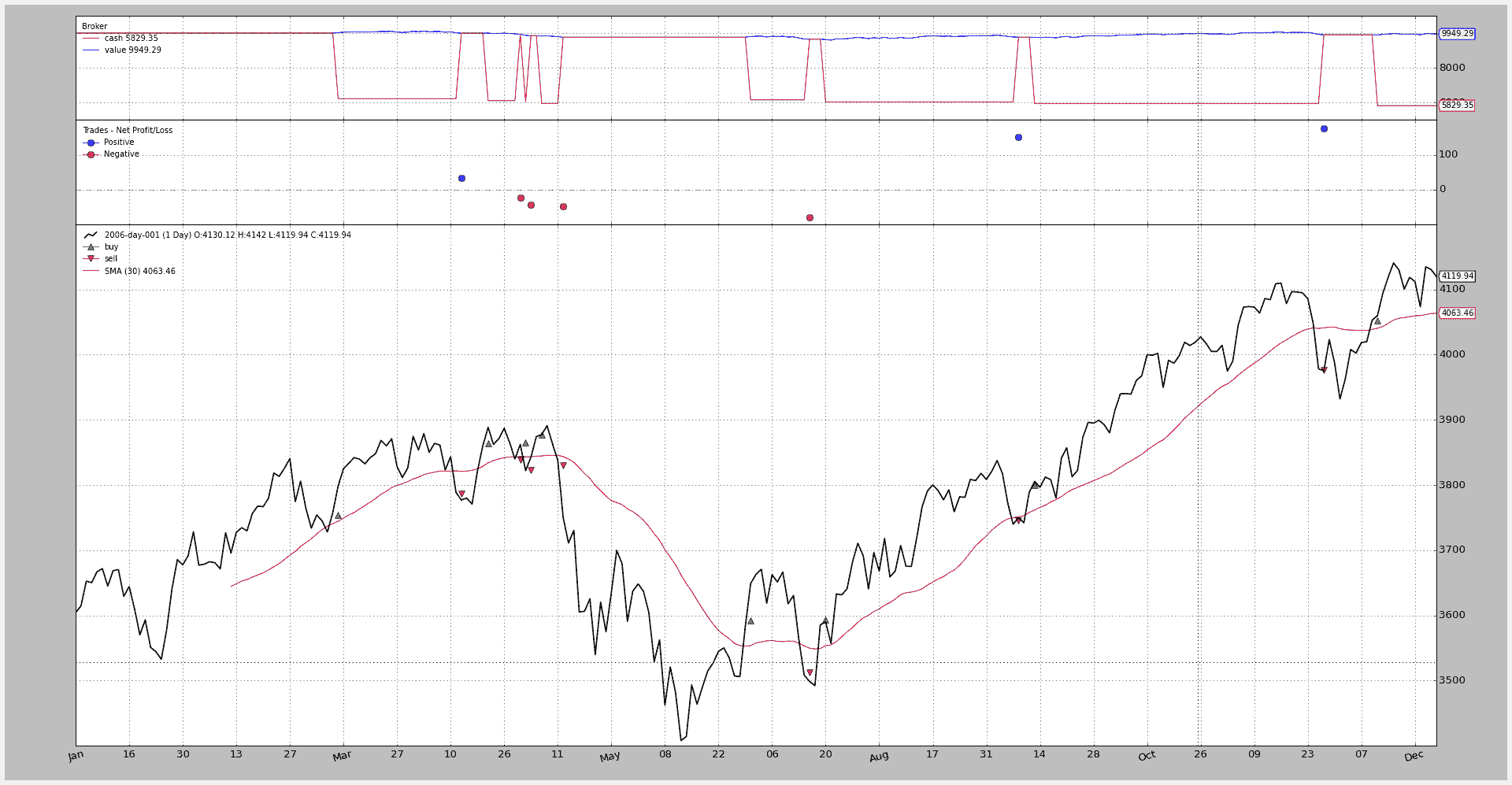1512x785 pixels.
Task: Click the Dec date axis label
Action: [x=1414, y=756]
